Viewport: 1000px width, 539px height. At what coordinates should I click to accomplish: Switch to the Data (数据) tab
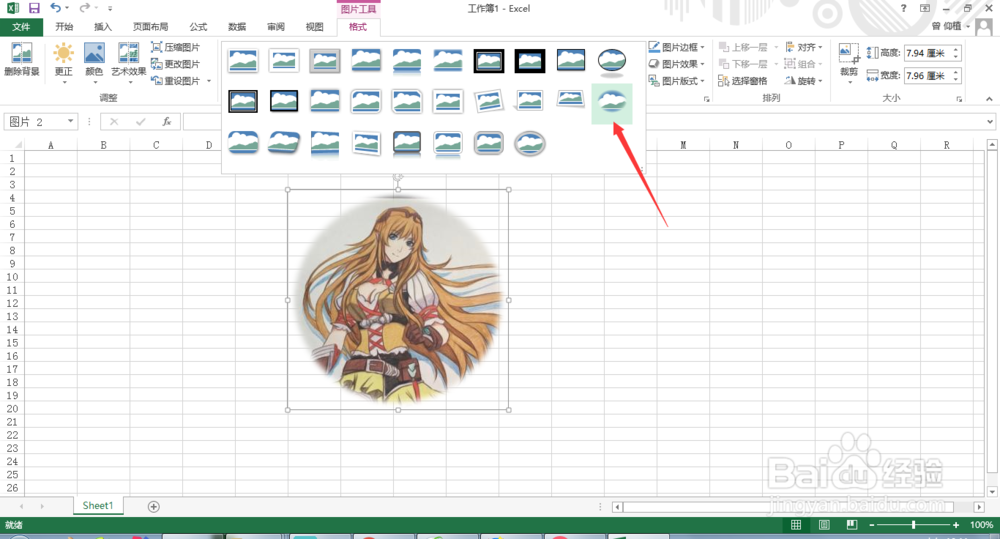[237, 27]
